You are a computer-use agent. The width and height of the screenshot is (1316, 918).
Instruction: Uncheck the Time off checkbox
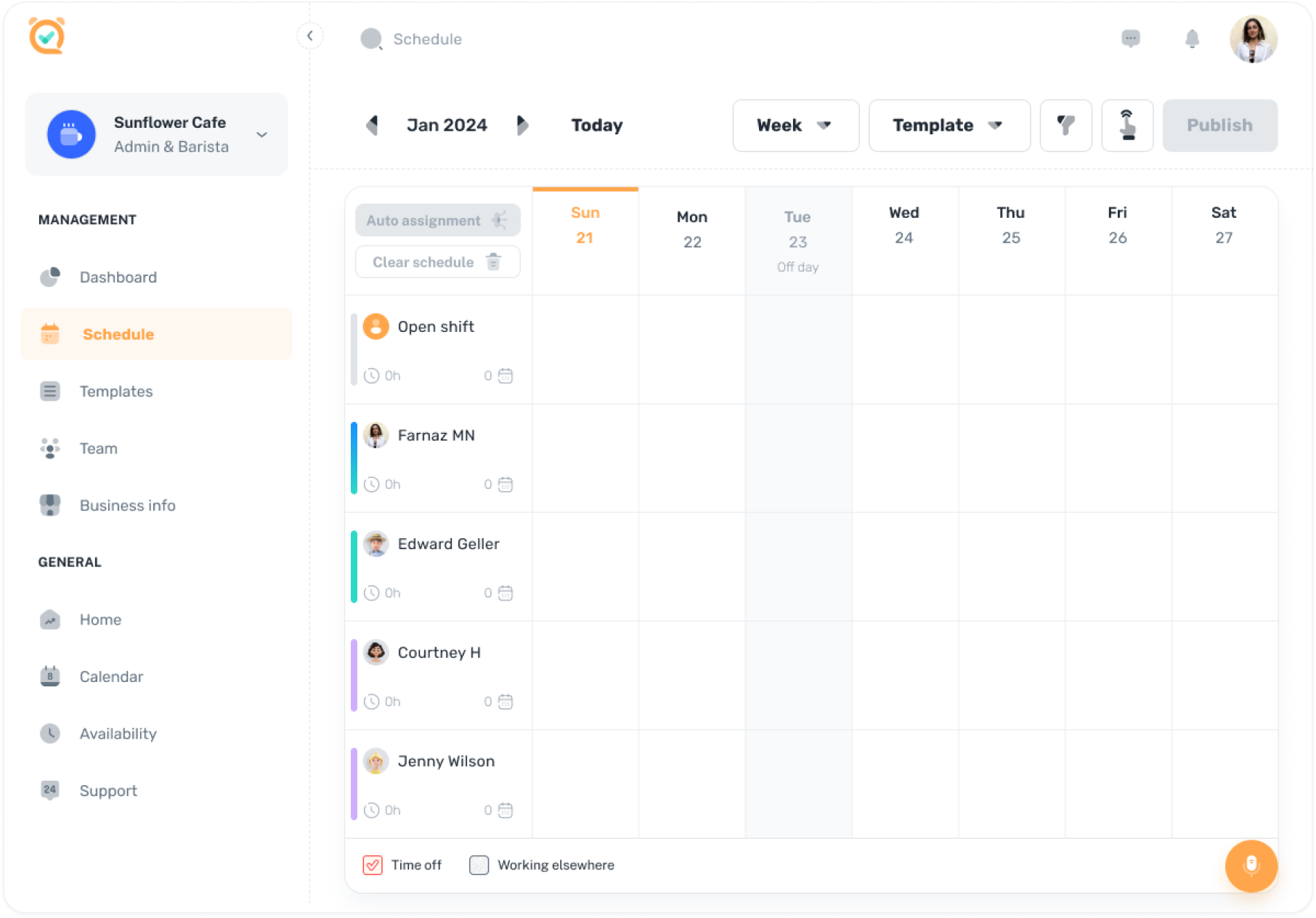tap(373, 865)
